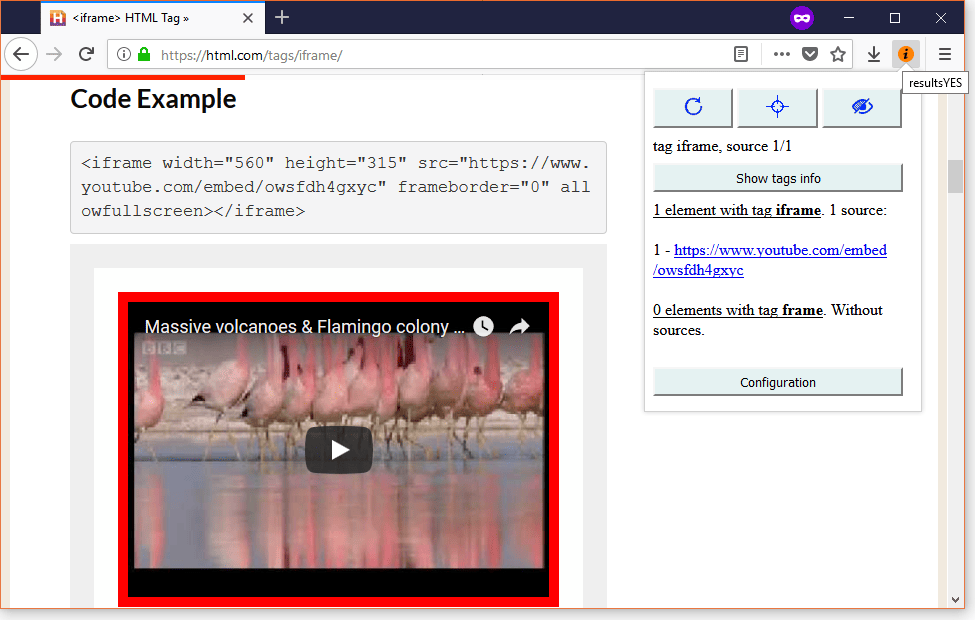Click the refresh button in extension popup
This screenshot has width=975, height=620.
[x=693, y=107]
